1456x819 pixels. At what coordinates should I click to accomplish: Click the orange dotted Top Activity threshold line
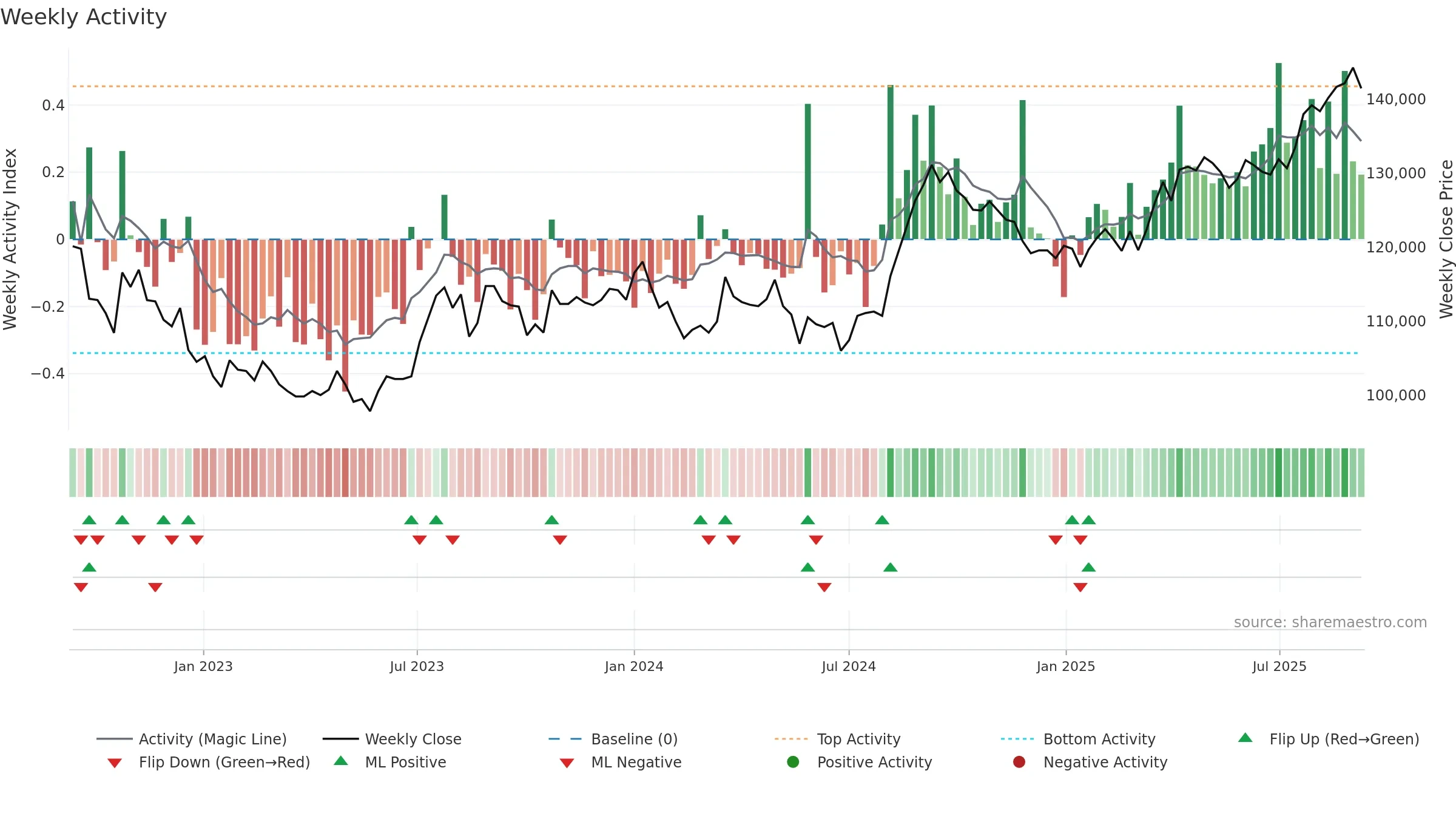(x=716, y=86)
